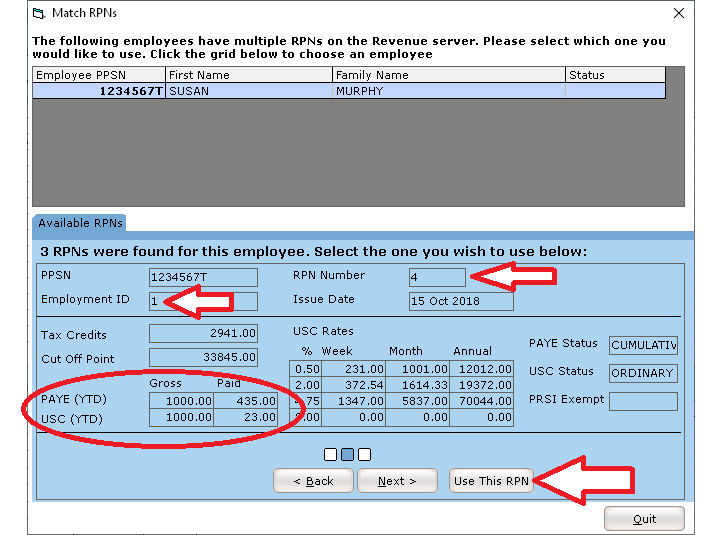Select the first RPN page indicator square
Image resolution: width=720 pixels, height=535 pixels.
330,455
